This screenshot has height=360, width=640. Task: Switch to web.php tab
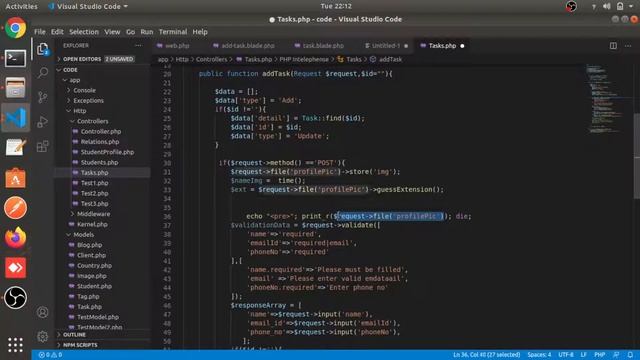[177, 46]
